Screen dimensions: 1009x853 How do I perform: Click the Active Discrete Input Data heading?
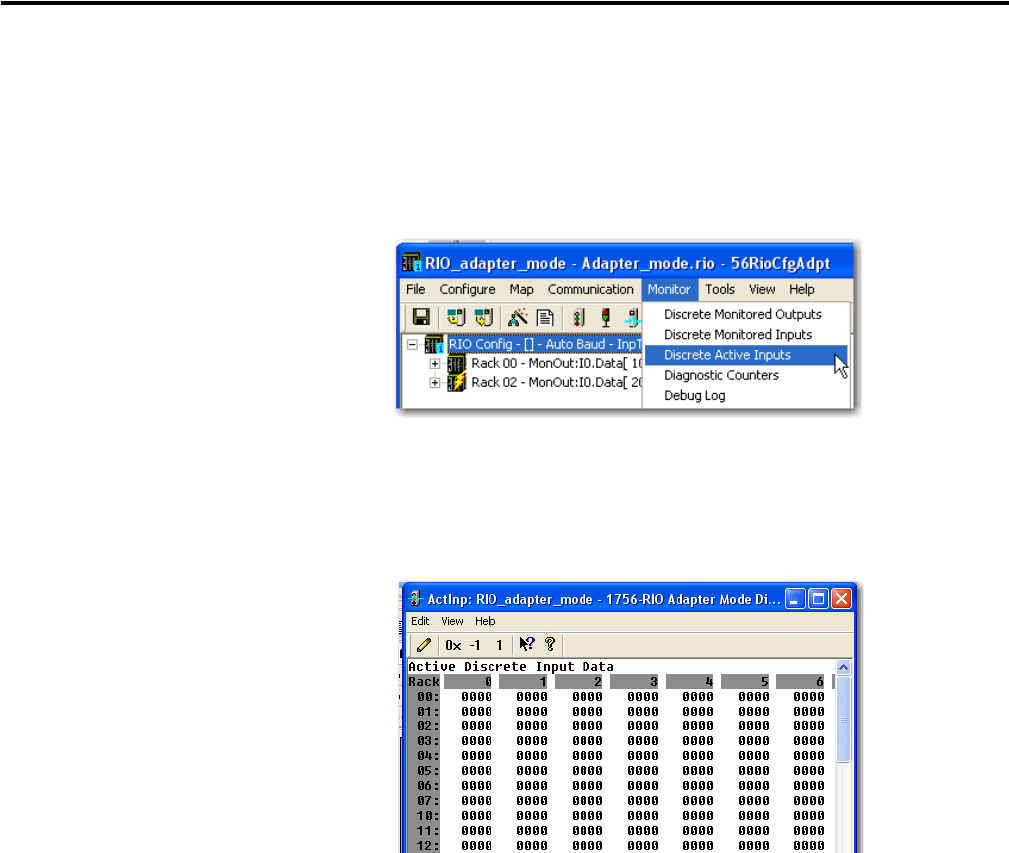coord(511,667)
